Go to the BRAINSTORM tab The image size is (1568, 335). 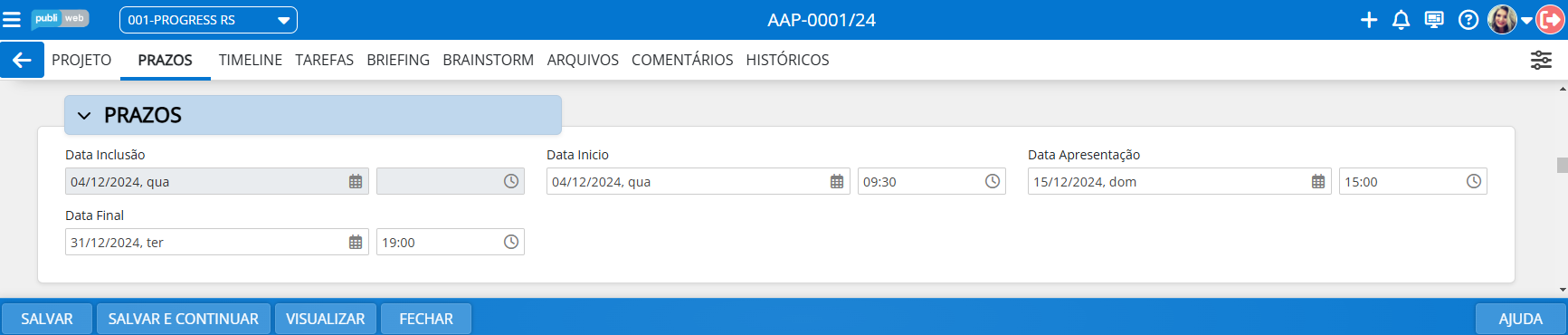click(x=489, y=60)
